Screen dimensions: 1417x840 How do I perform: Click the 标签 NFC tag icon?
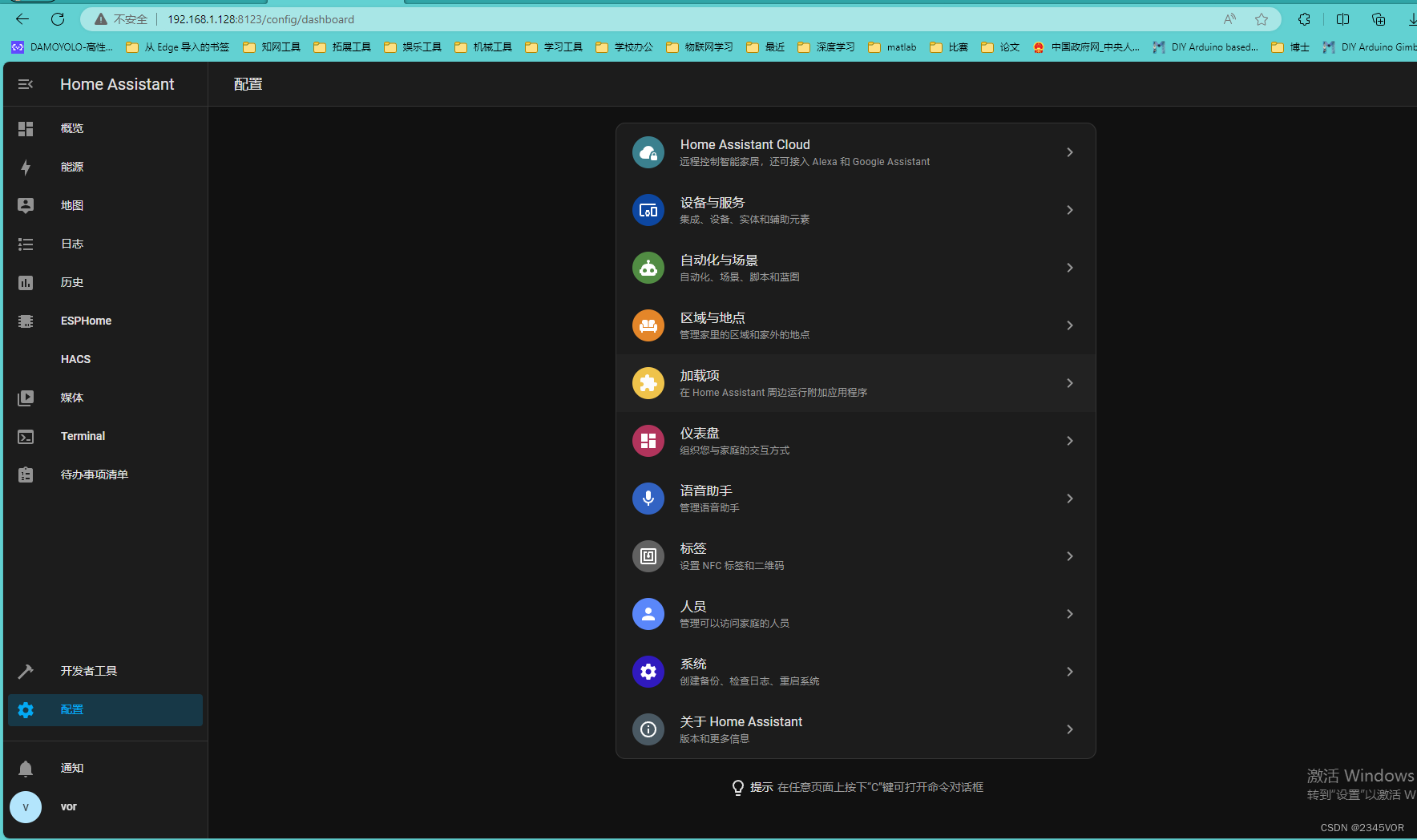click(x=648, y=556)
